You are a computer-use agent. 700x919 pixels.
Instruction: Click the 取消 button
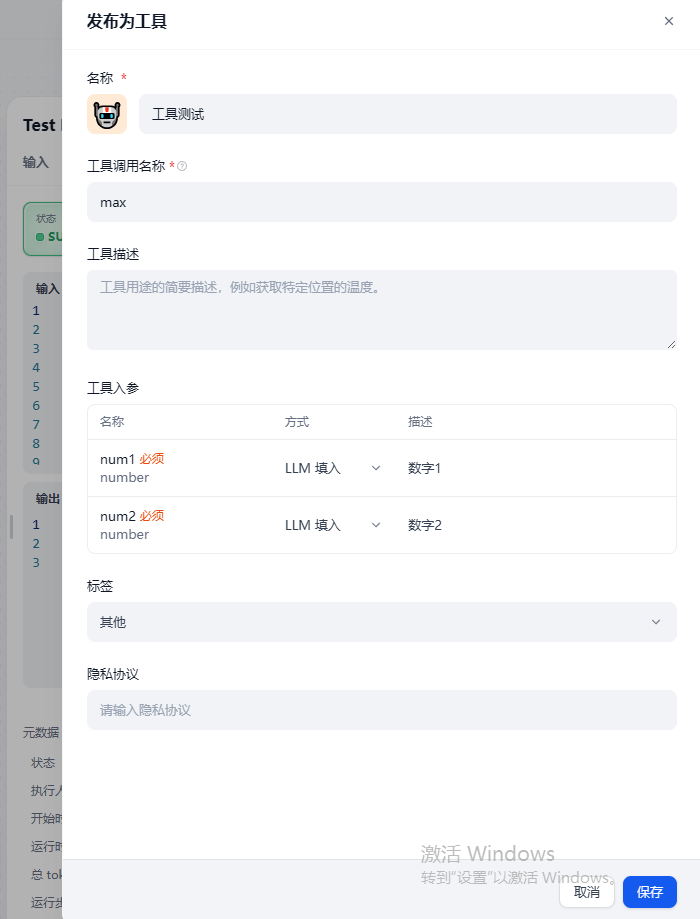pyautogui.click(x=587, y=892)
